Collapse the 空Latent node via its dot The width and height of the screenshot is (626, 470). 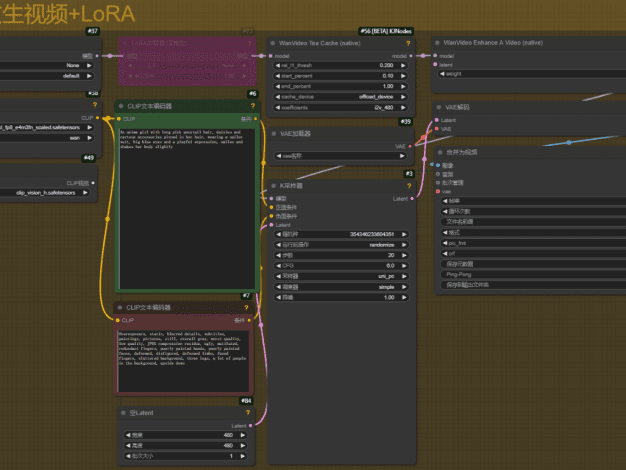[x=123, y=413]
